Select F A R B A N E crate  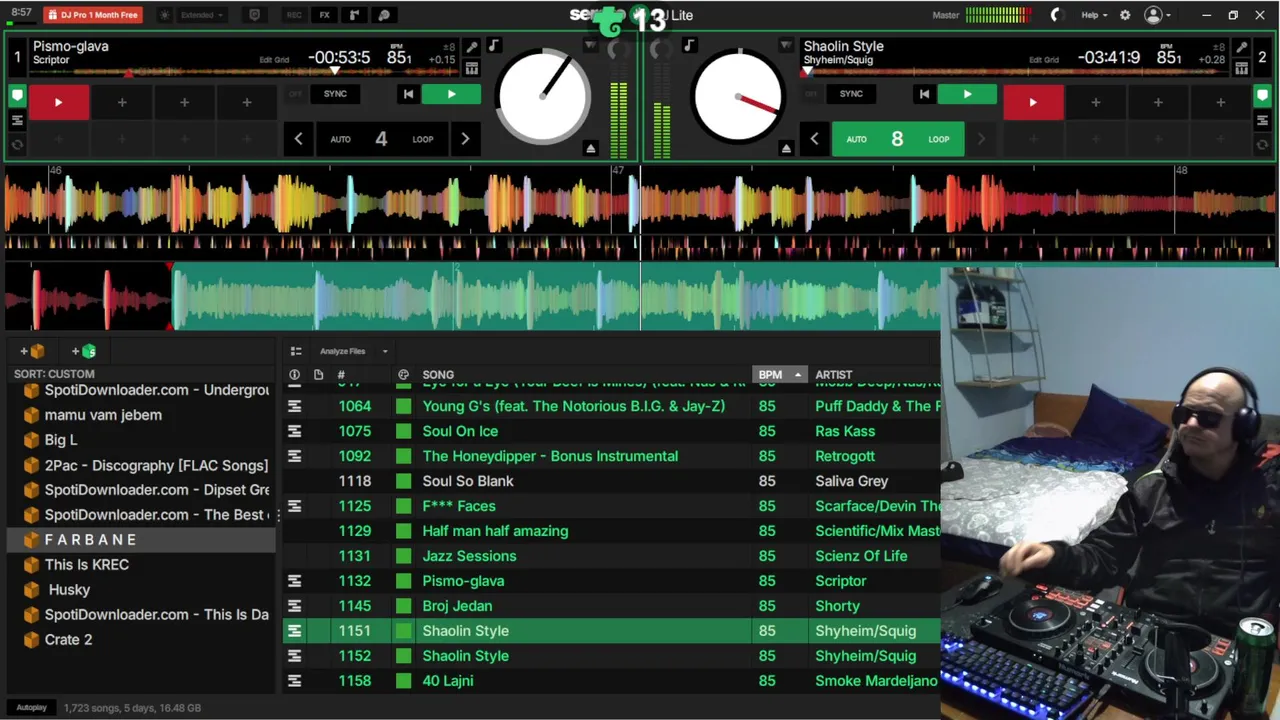coord(141,540)
